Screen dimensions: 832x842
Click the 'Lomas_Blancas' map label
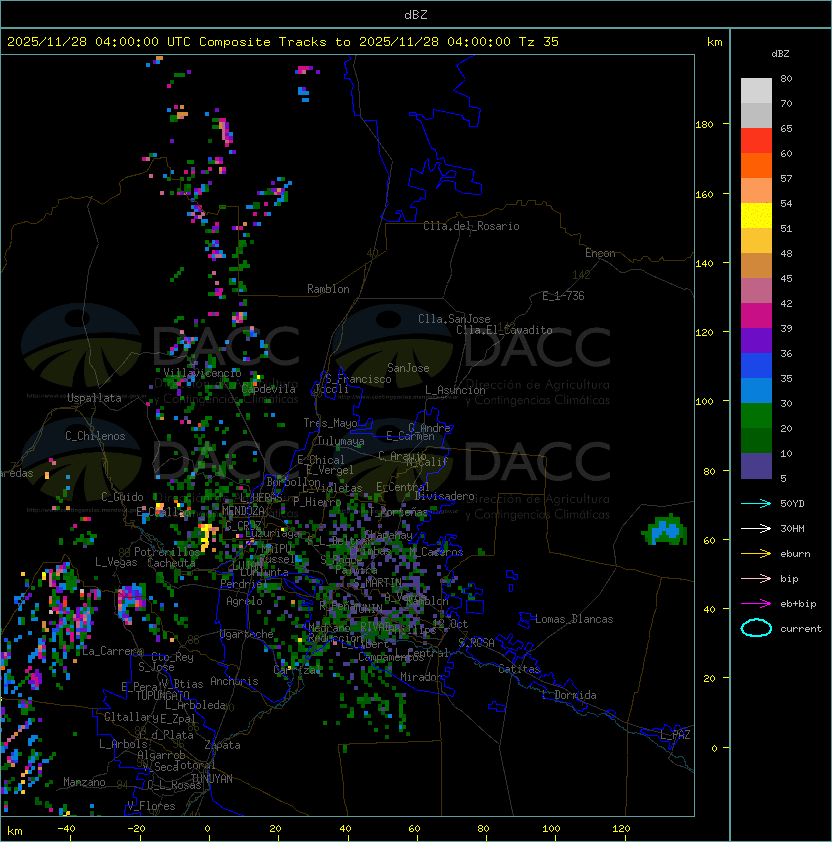click(x=574, y=619)
